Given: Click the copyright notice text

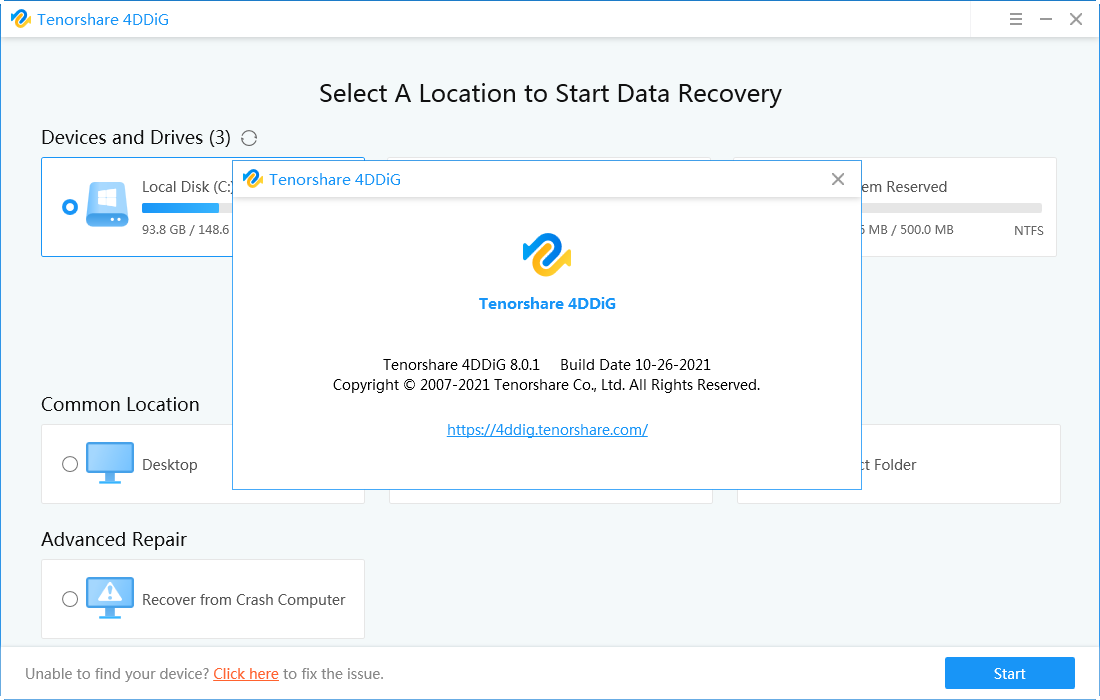Looking at the screenshot, I should point(546,385).
